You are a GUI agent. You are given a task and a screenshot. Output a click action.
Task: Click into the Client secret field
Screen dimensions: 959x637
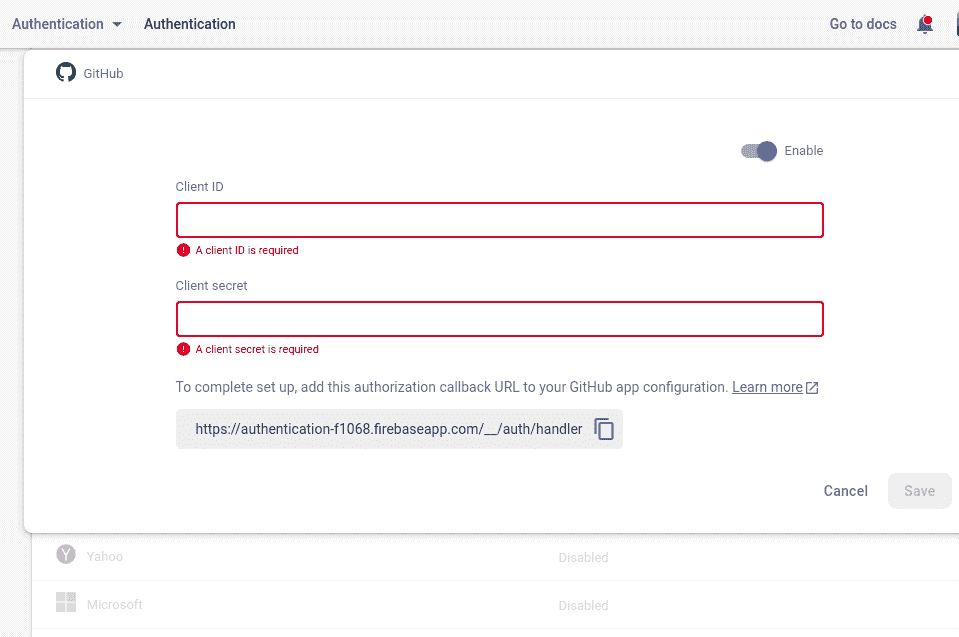(499, 319)
